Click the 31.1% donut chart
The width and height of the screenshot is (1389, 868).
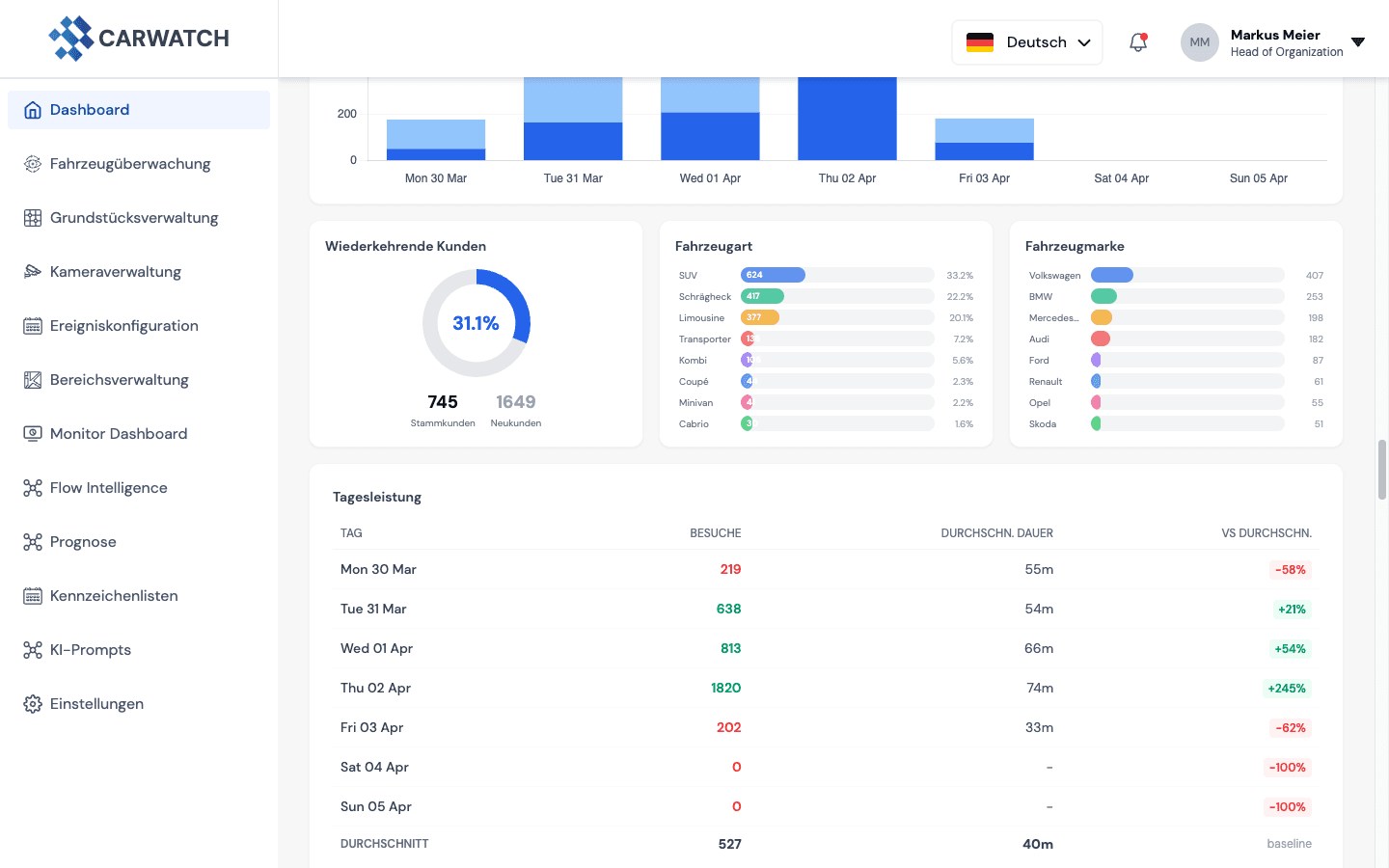click(x=476, y=323)
